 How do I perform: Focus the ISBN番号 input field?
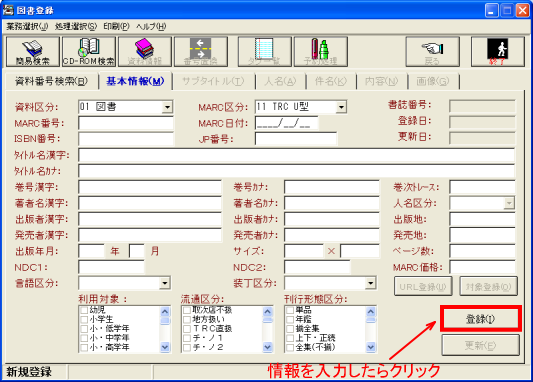[126, 139]
